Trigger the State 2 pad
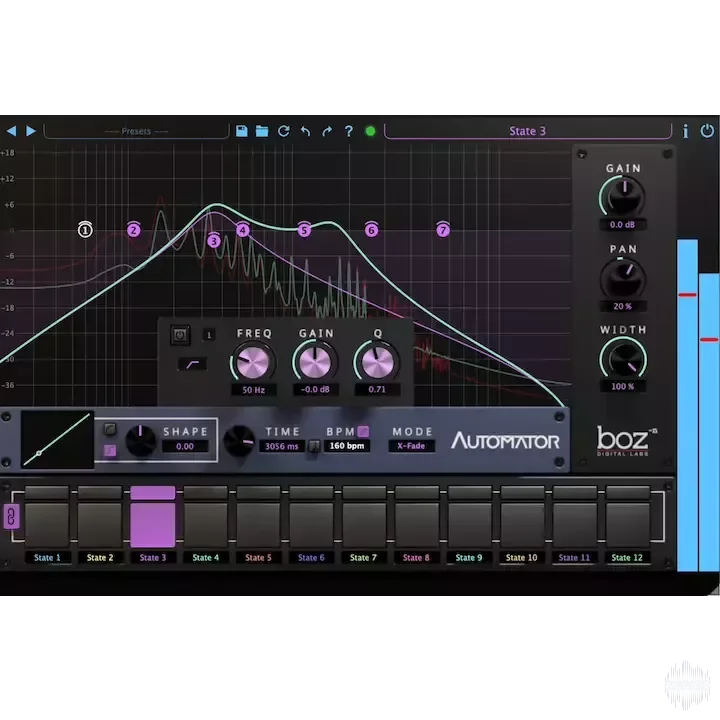This screenshot has height=720, width=720. click(x=100, y=525)
